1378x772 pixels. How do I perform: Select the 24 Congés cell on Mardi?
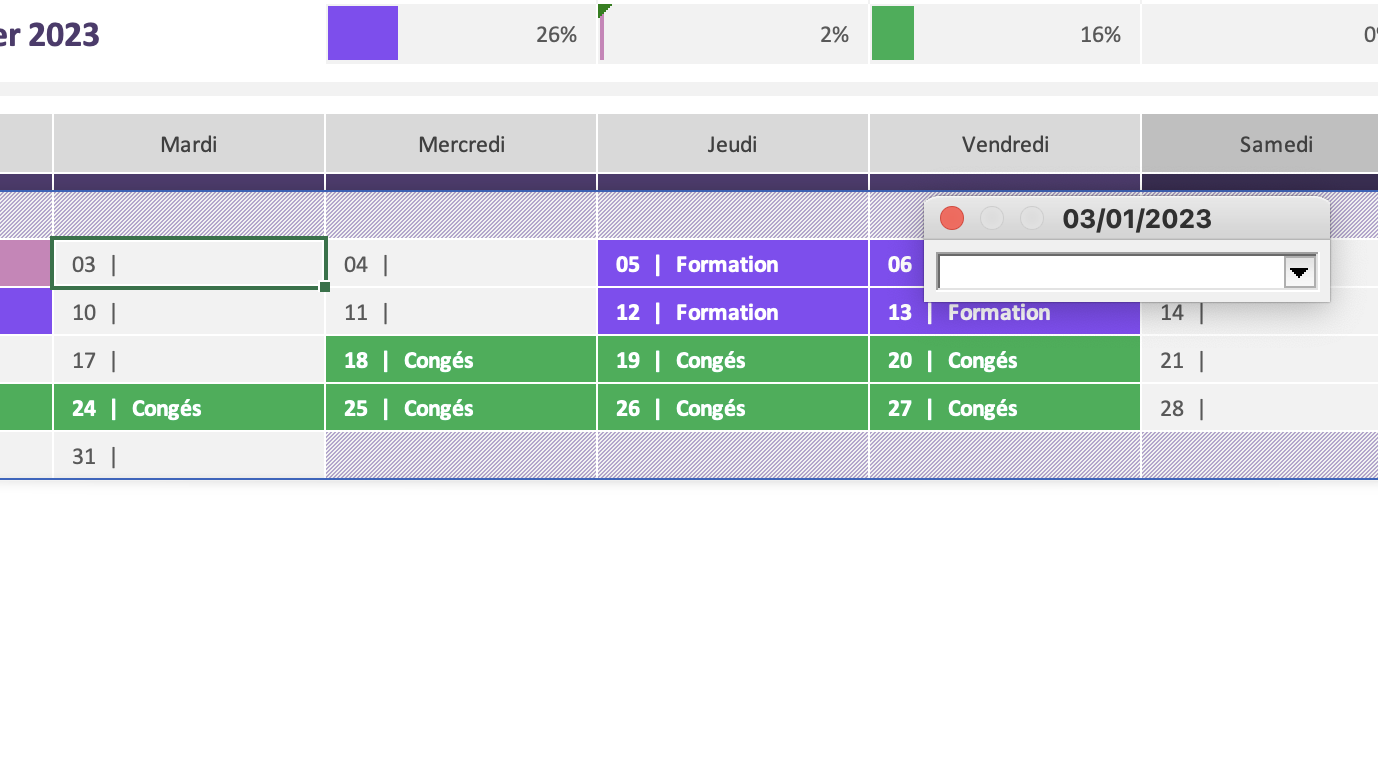point(189,408)
